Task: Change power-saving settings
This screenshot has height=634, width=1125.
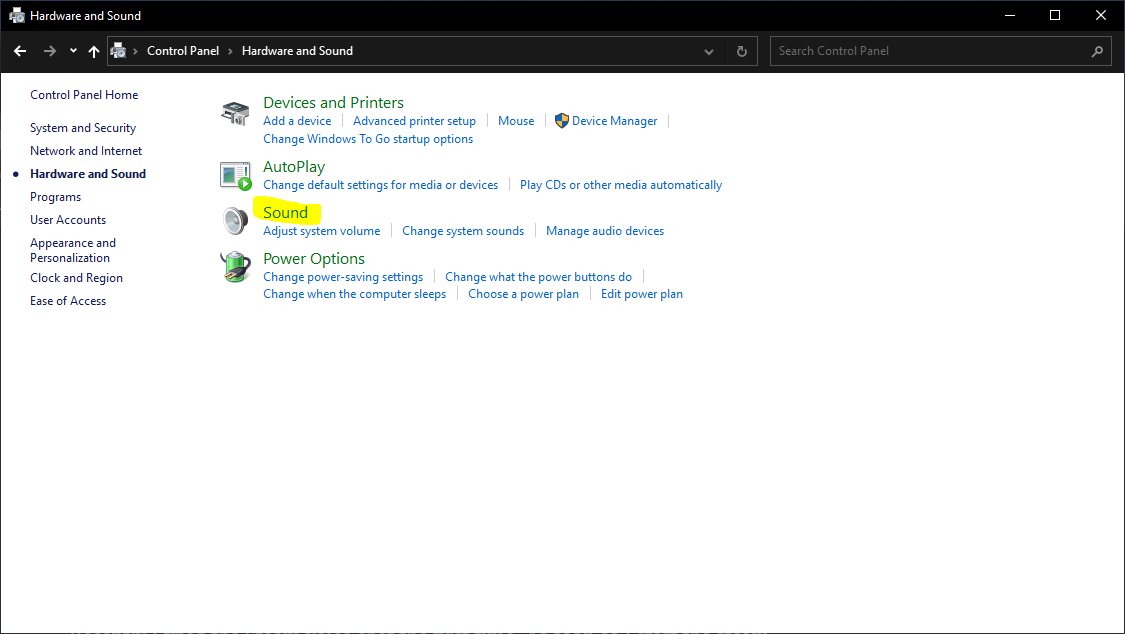Action: click(343, 277)
